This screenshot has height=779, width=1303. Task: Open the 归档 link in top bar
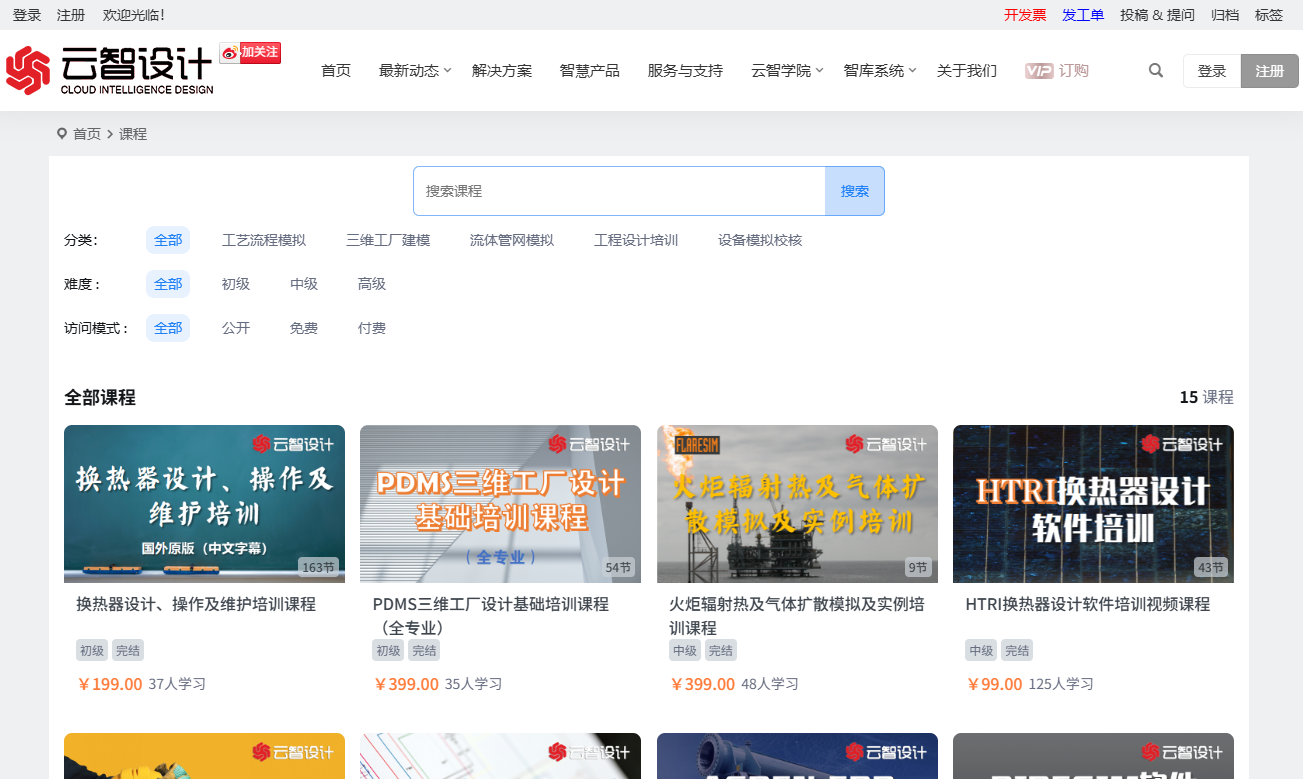coord(1225,15)
